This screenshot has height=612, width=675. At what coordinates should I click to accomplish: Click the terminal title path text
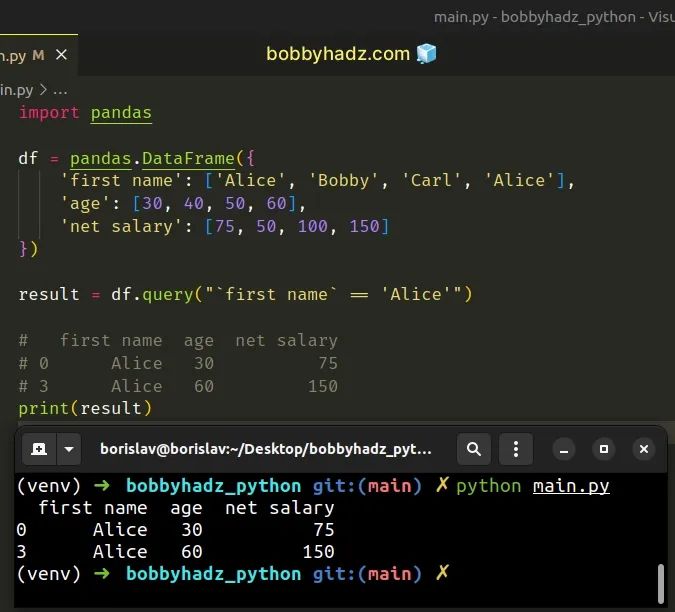click(x=266, y=449)
